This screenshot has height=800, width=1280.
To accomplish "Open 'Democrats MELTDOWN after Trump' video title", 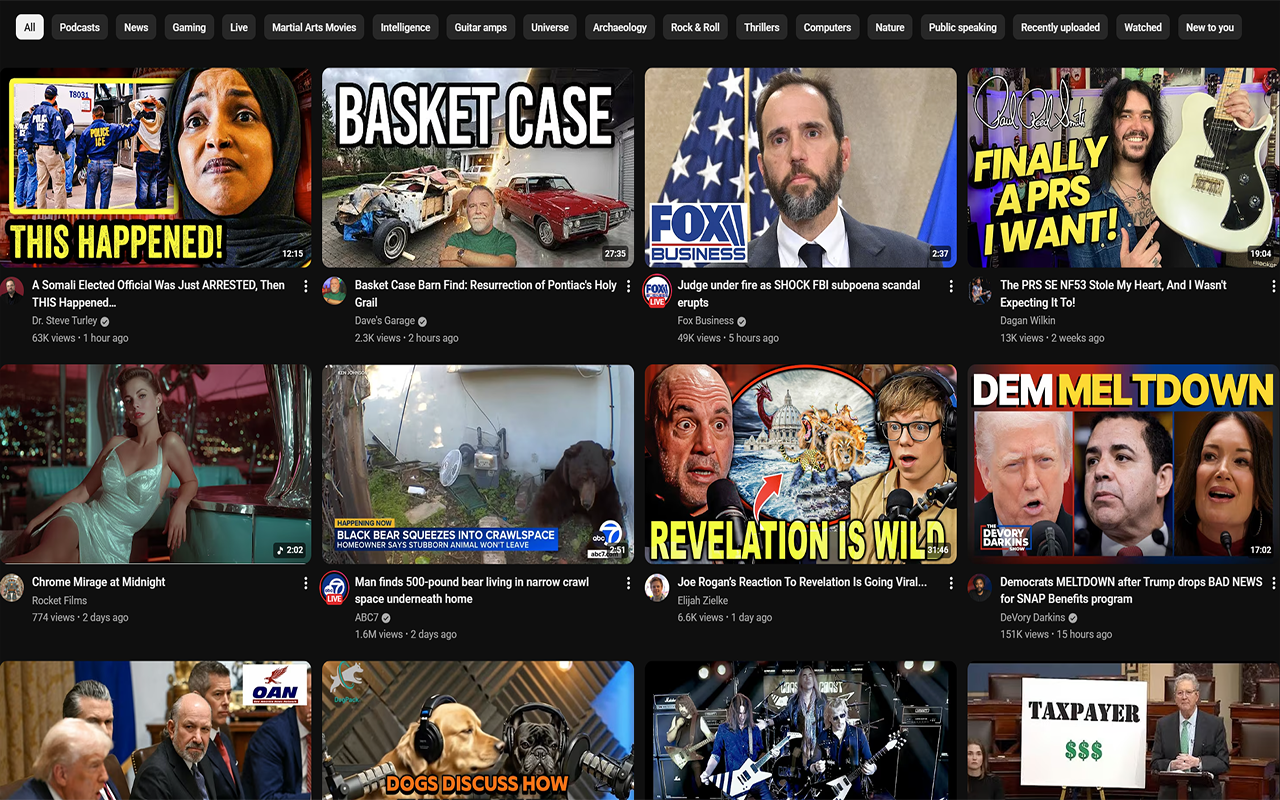I will click(1131, 591).
